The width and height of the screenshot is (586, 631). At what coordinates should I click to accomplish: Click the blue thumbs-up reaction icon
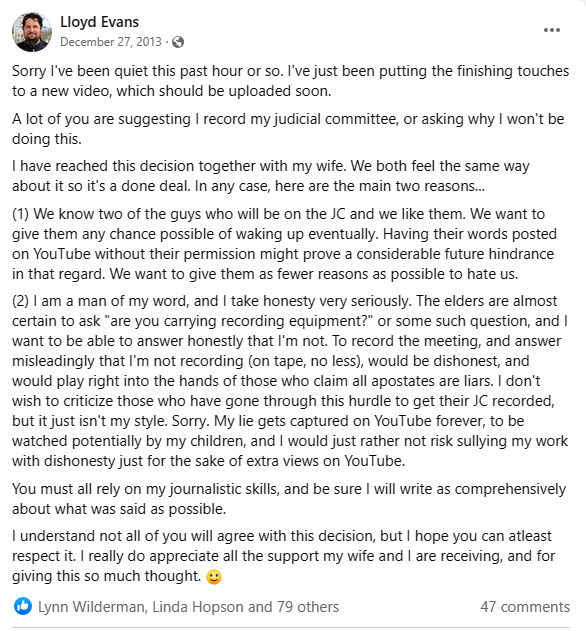tap(23, 606)
